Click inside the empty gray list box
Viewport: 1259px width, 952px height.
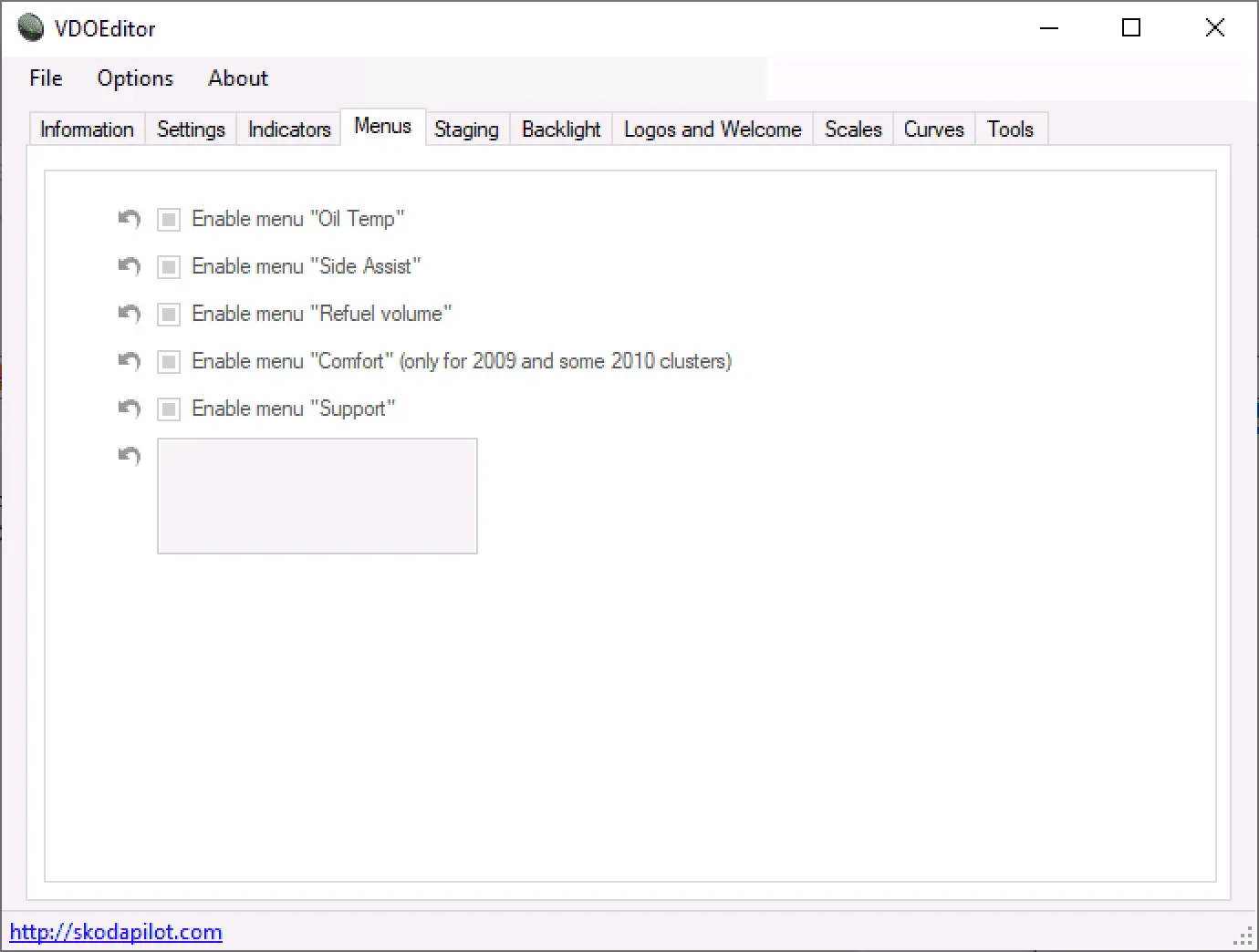[317, 496]
